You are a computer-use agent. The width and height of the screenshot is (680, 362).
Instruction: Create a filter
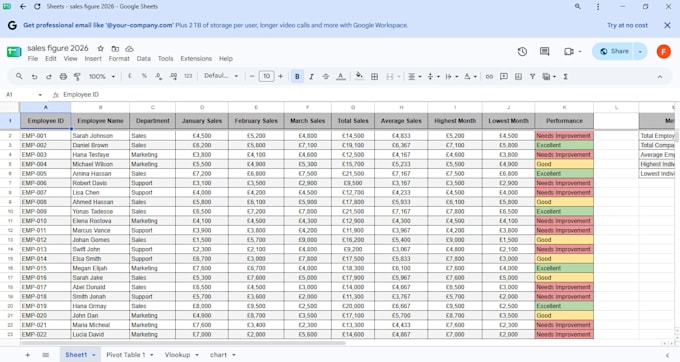pos(533,76)
